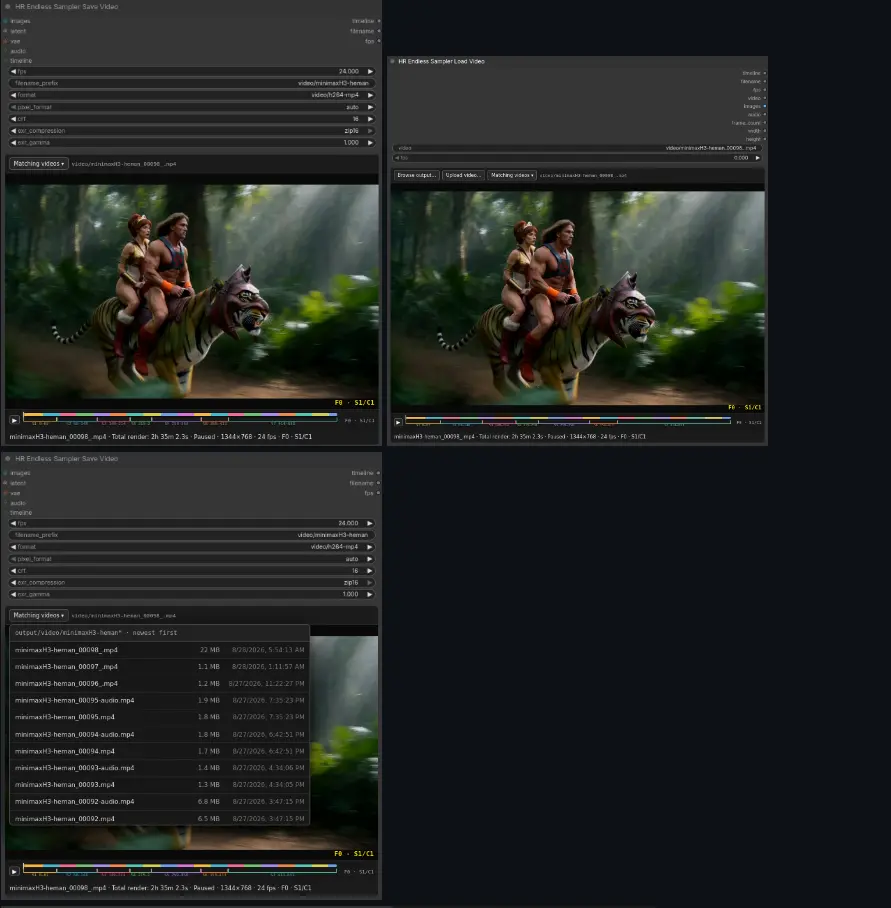Select previous pixel_format with the left arrow in bottom Save Video node
This screenshot has height=908, width=891.
(x=13, y=559)
